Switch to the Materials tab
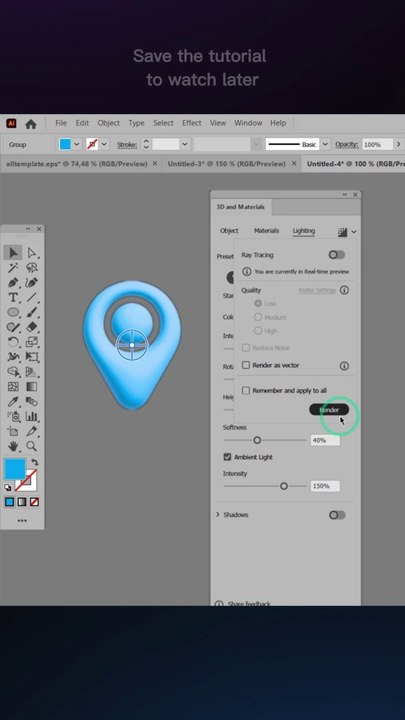This screenshot has height=720, width=405. (266, 231)
